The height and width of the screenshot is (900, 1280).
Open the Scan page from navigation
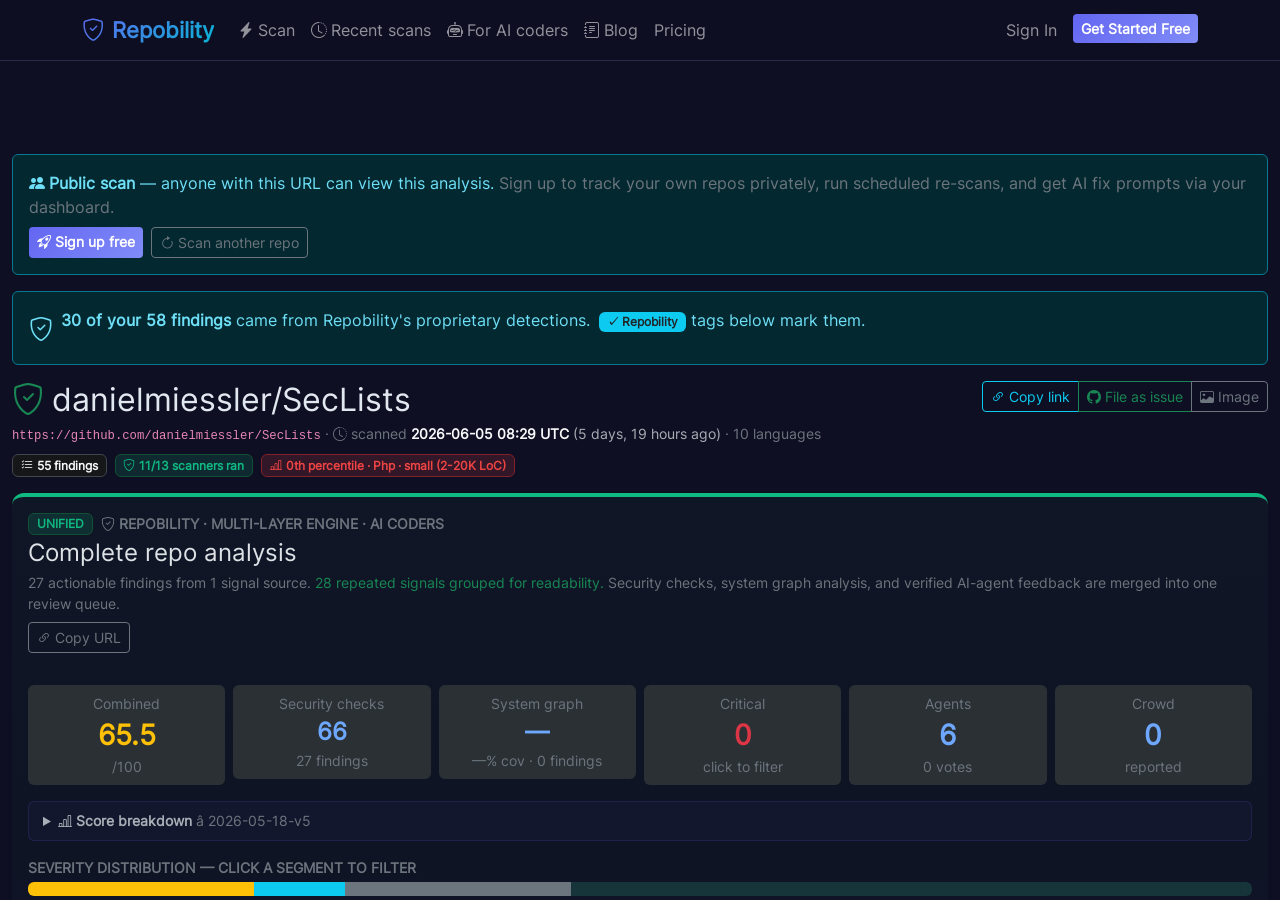[267, 30]
